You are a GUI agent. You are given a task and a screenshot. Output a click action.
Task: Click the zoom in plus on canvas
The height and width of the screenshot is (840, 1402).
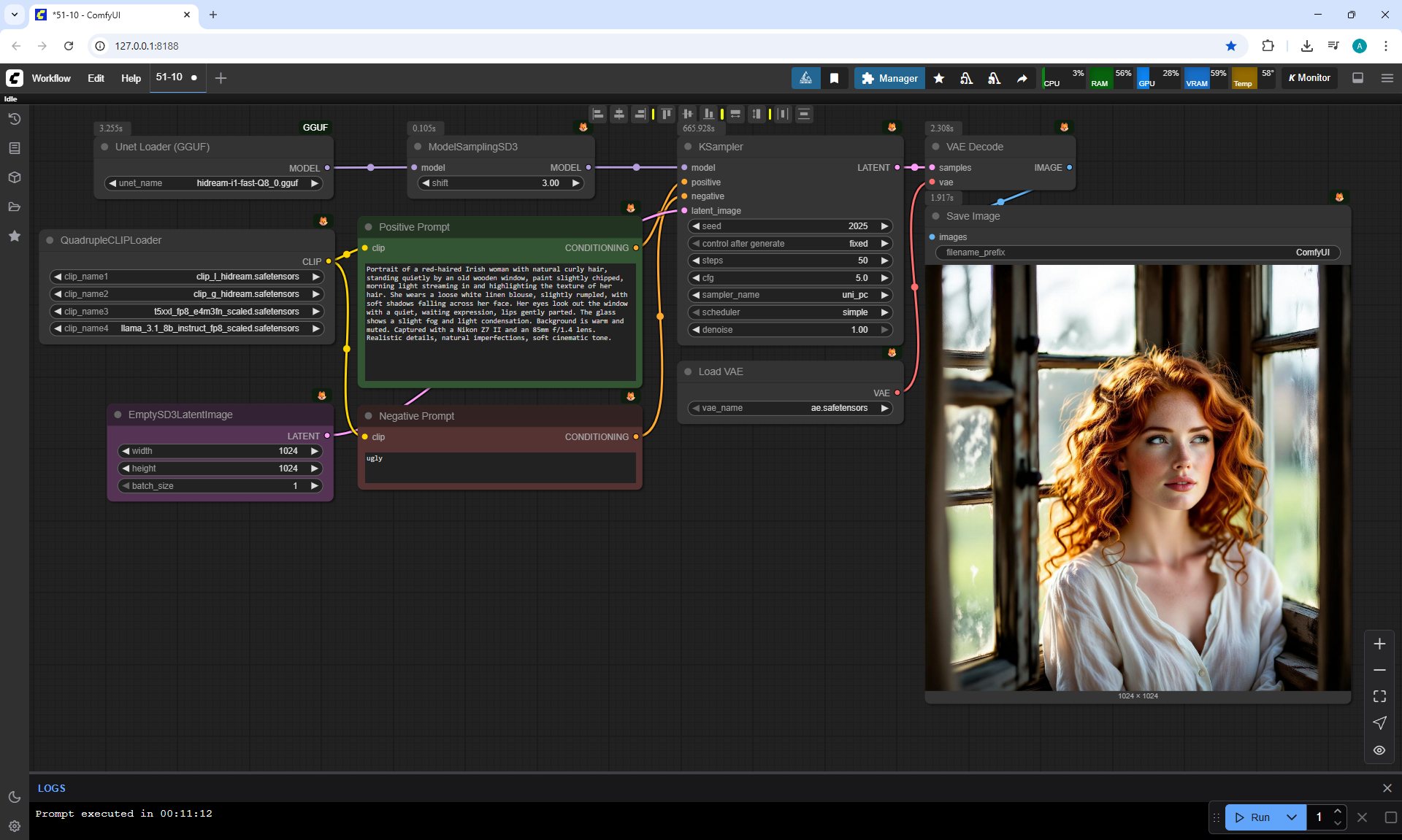[1379, 644]
